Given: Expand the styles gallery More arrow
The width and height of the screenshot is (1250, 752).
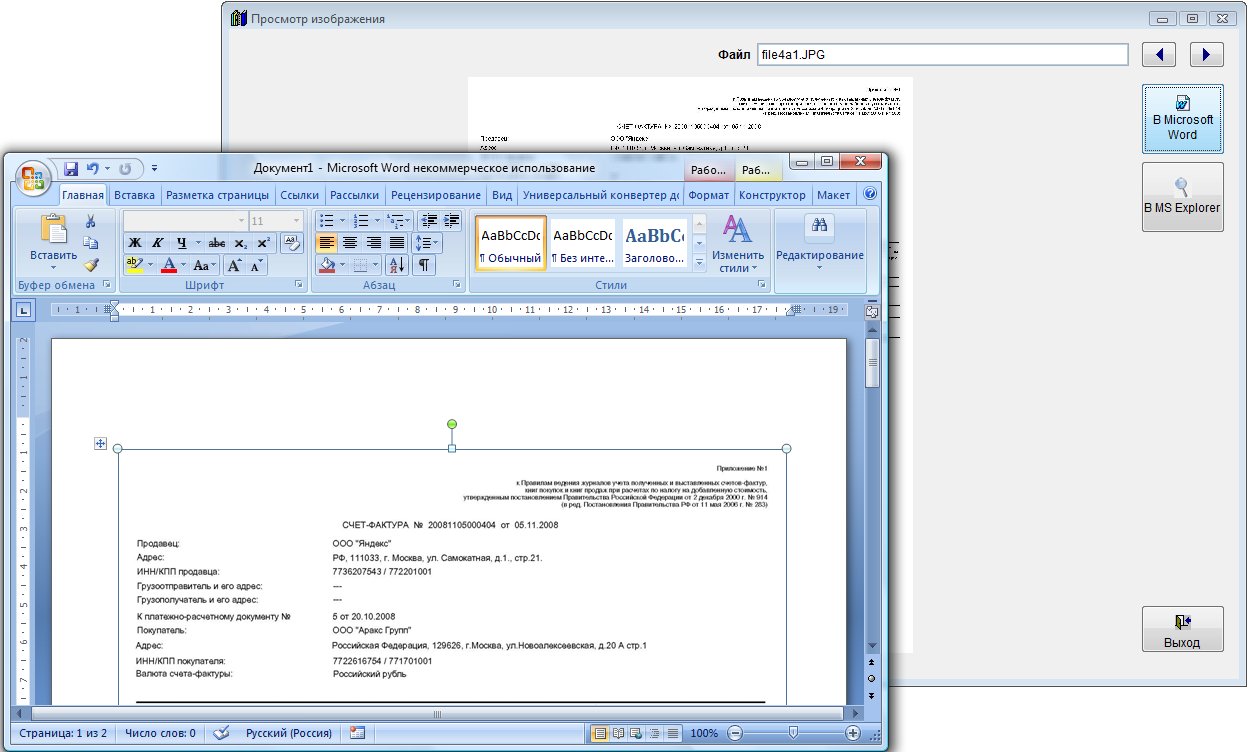Looking at the screenshot, I should click(x=699, y=263).
